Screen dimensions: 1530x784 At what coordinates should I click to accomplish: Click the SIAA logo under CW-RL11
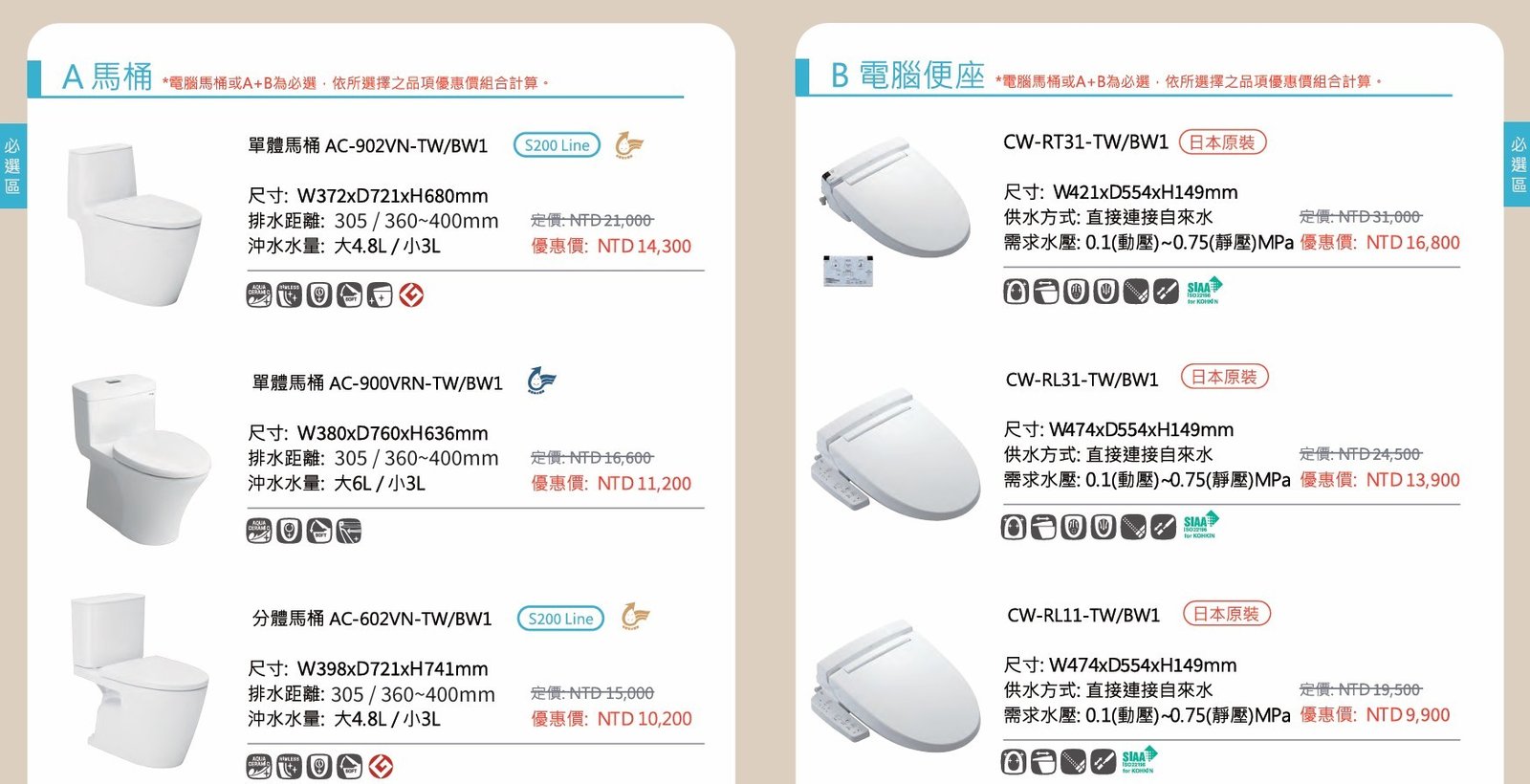coord(1139,761)
